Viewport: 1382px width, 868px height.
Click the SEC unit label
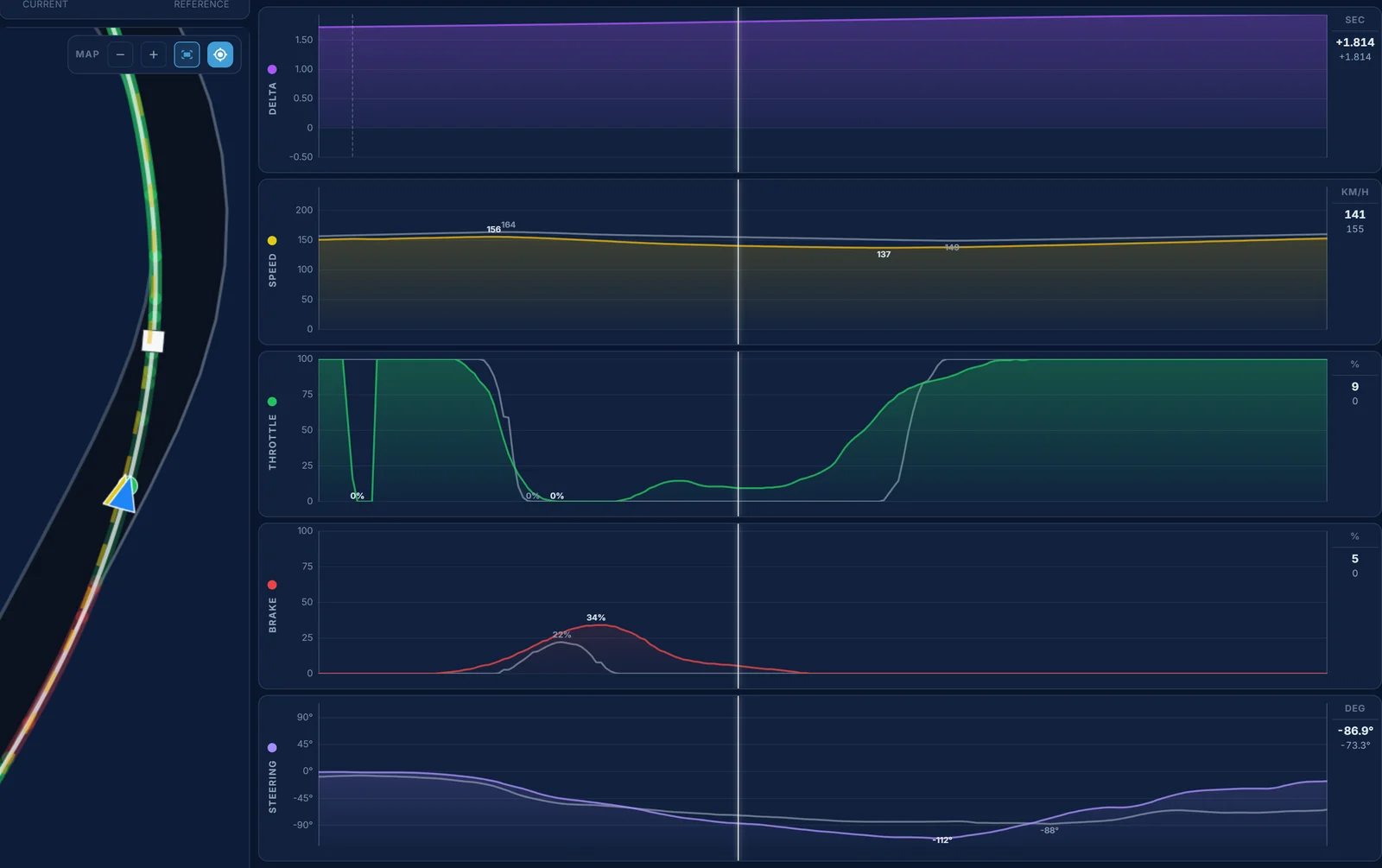[x=1354, y=20]
